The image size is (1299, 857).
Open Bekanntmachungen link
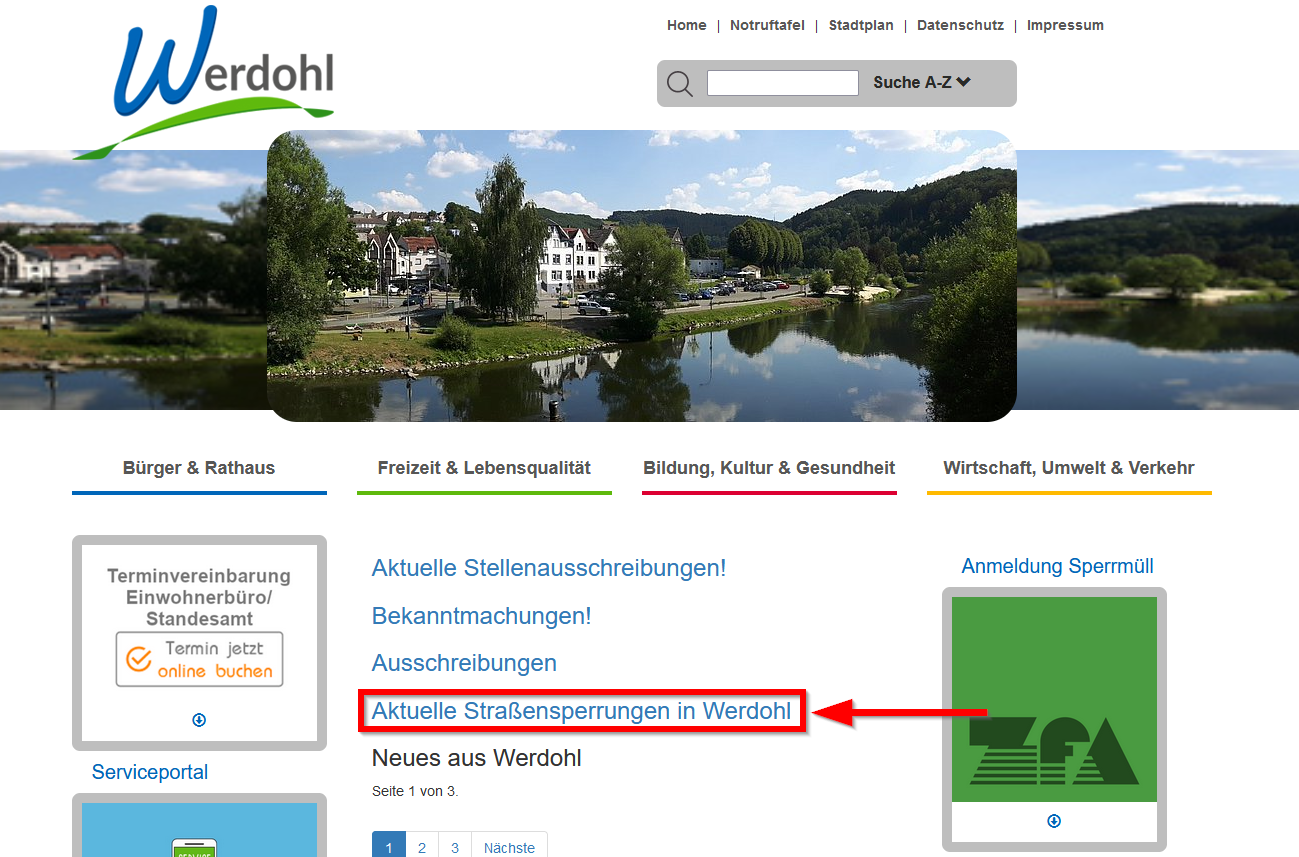click(482, 616)
